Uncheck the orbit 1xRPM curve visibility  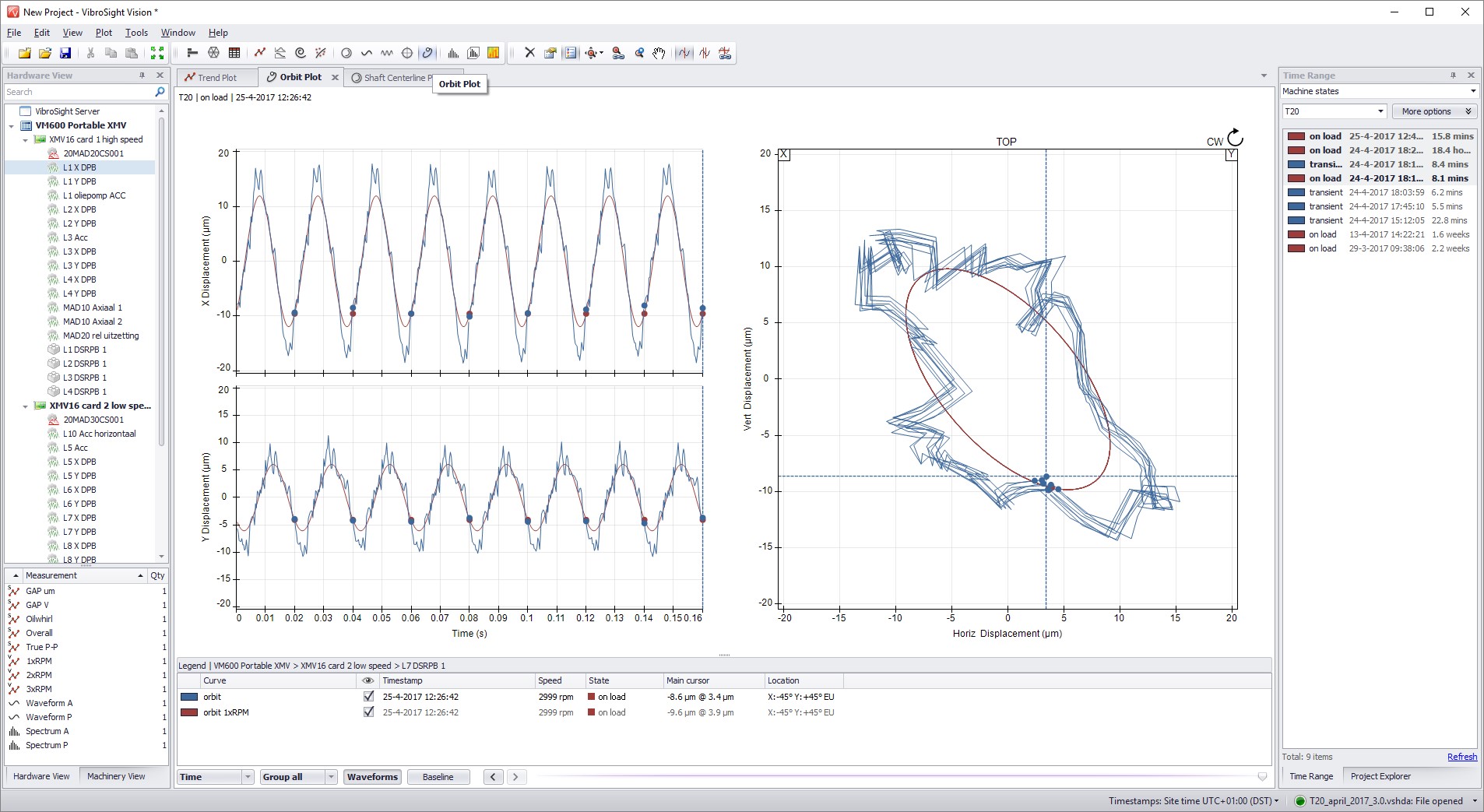point(368,712)
